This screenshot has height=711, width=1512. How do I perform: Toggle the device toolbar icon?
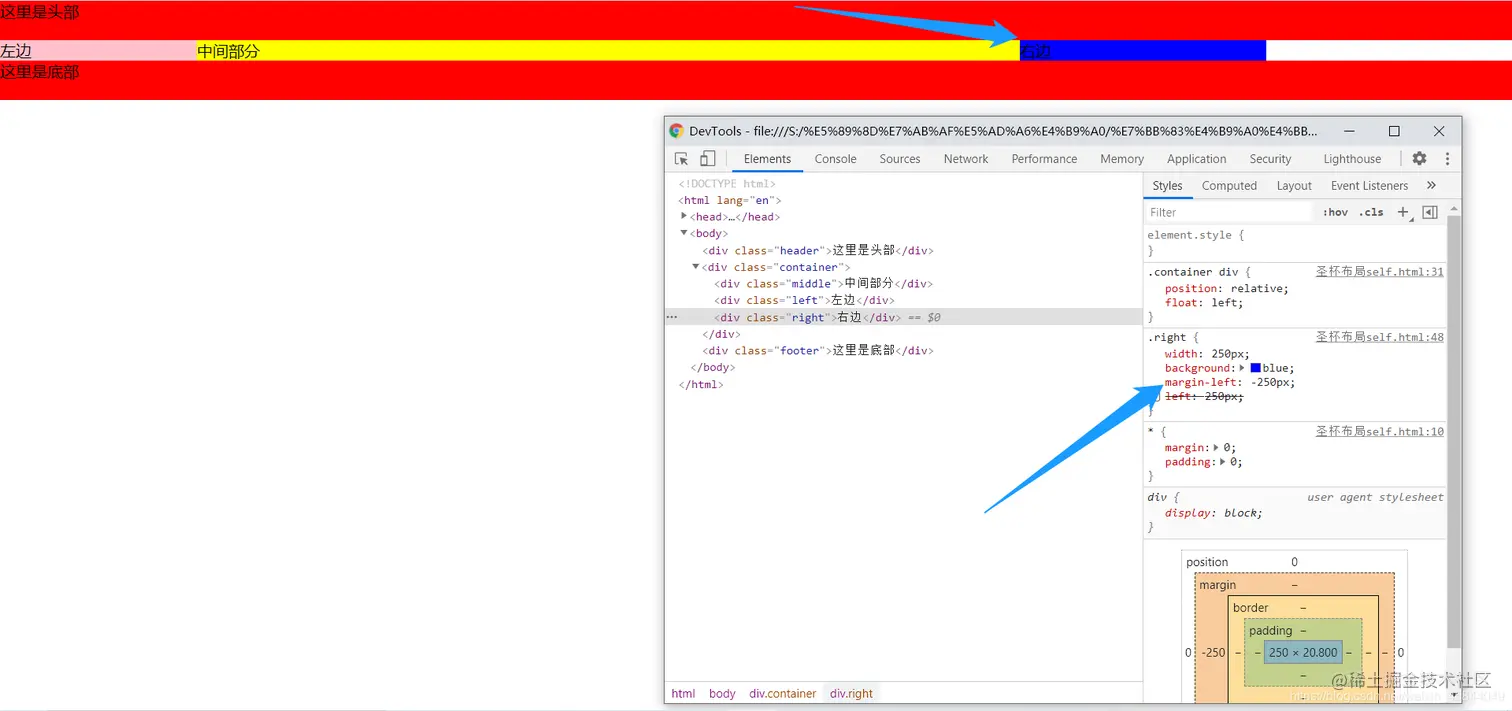[707, 159]
